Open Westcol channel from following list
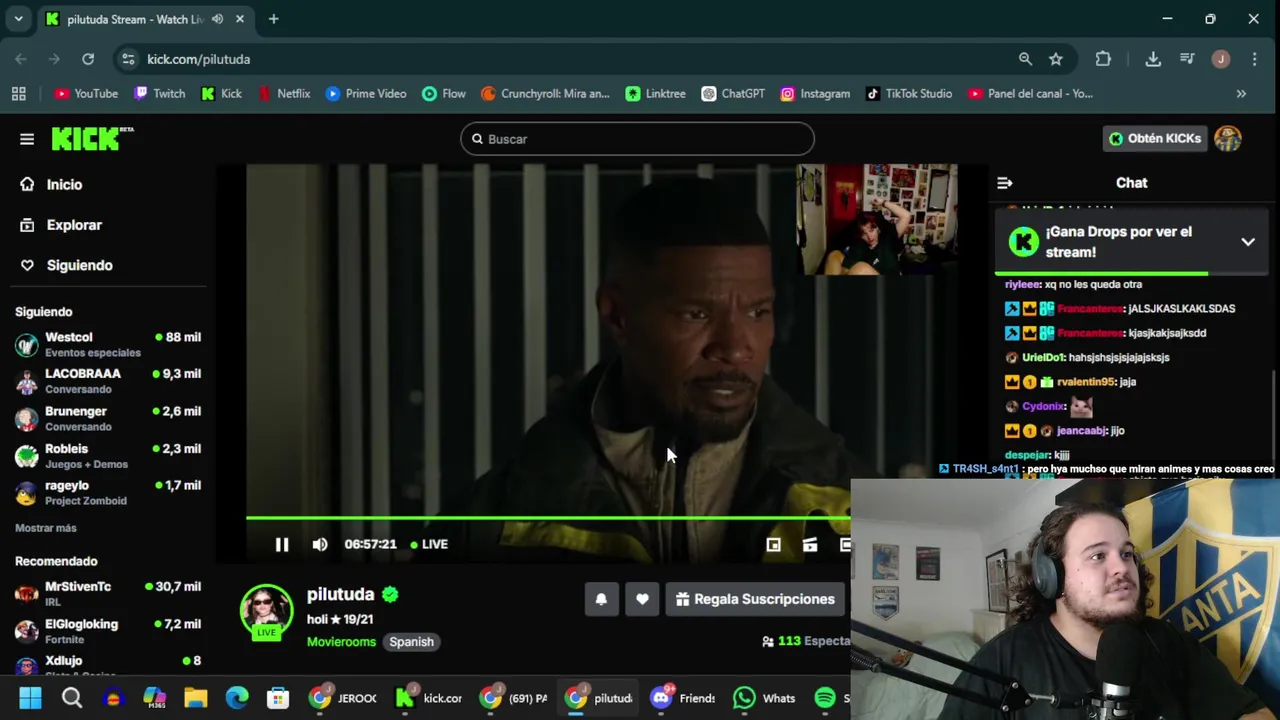The image size is (1280, 720). pyautogui.click(x=108, y=344)
